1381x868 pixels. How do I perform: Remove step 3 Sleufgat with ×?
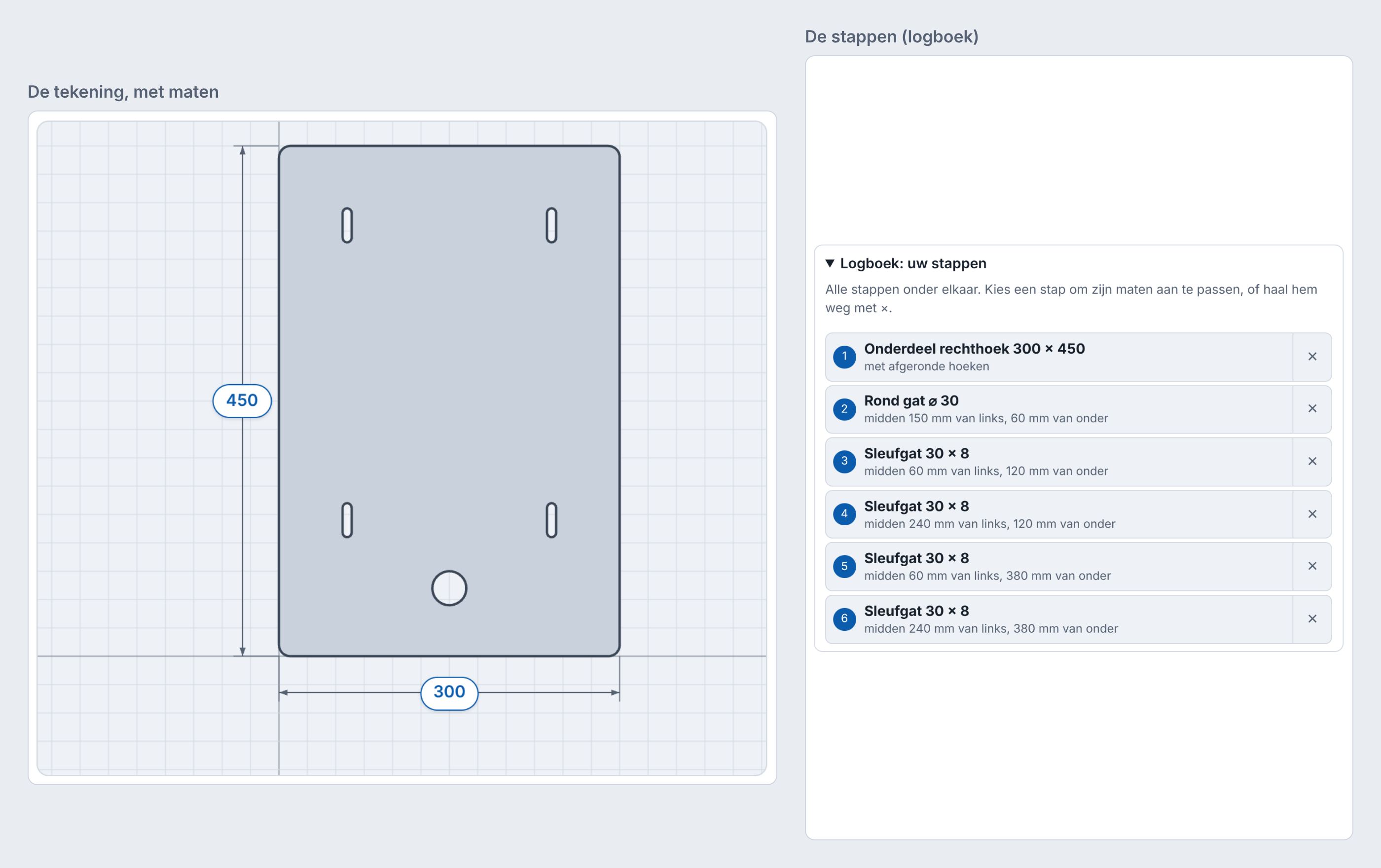tap(1312, 462)
